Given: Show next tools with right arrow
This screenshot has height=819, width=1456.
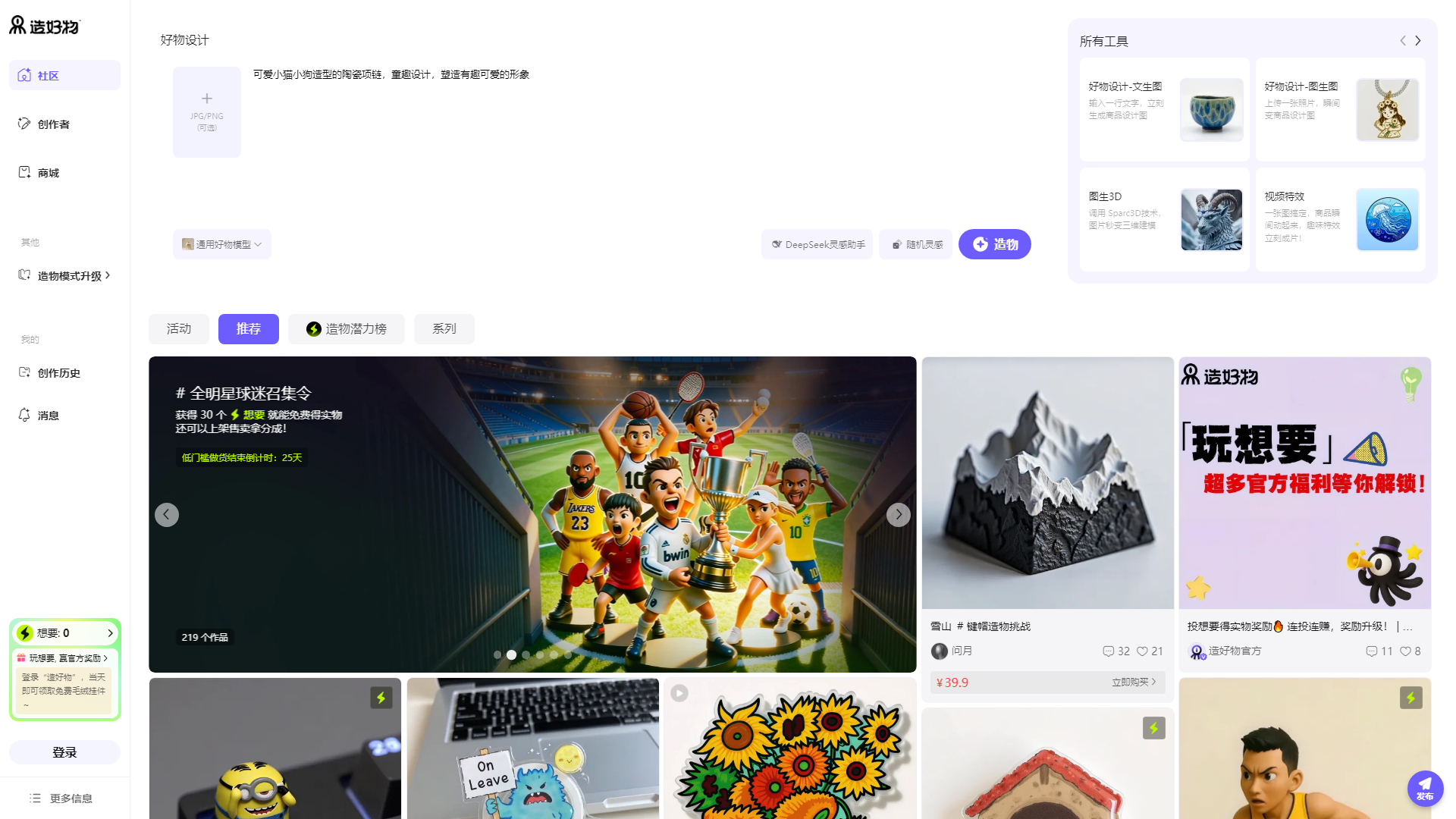Looking at the screenshot, I should (x=1418, y=41).
